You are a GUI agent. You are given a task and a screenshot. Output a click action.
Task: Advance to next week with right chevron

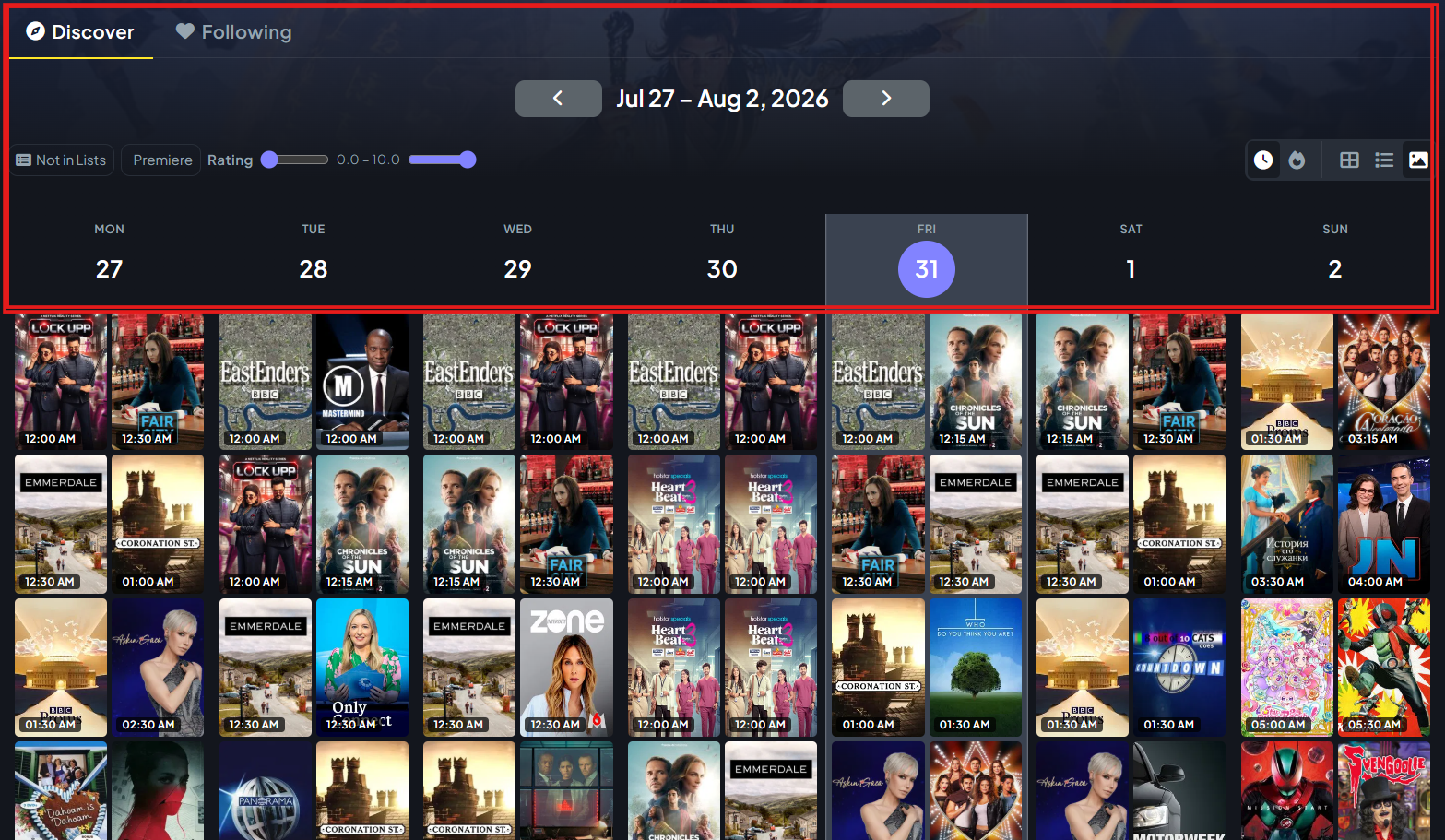pos(885,99)
